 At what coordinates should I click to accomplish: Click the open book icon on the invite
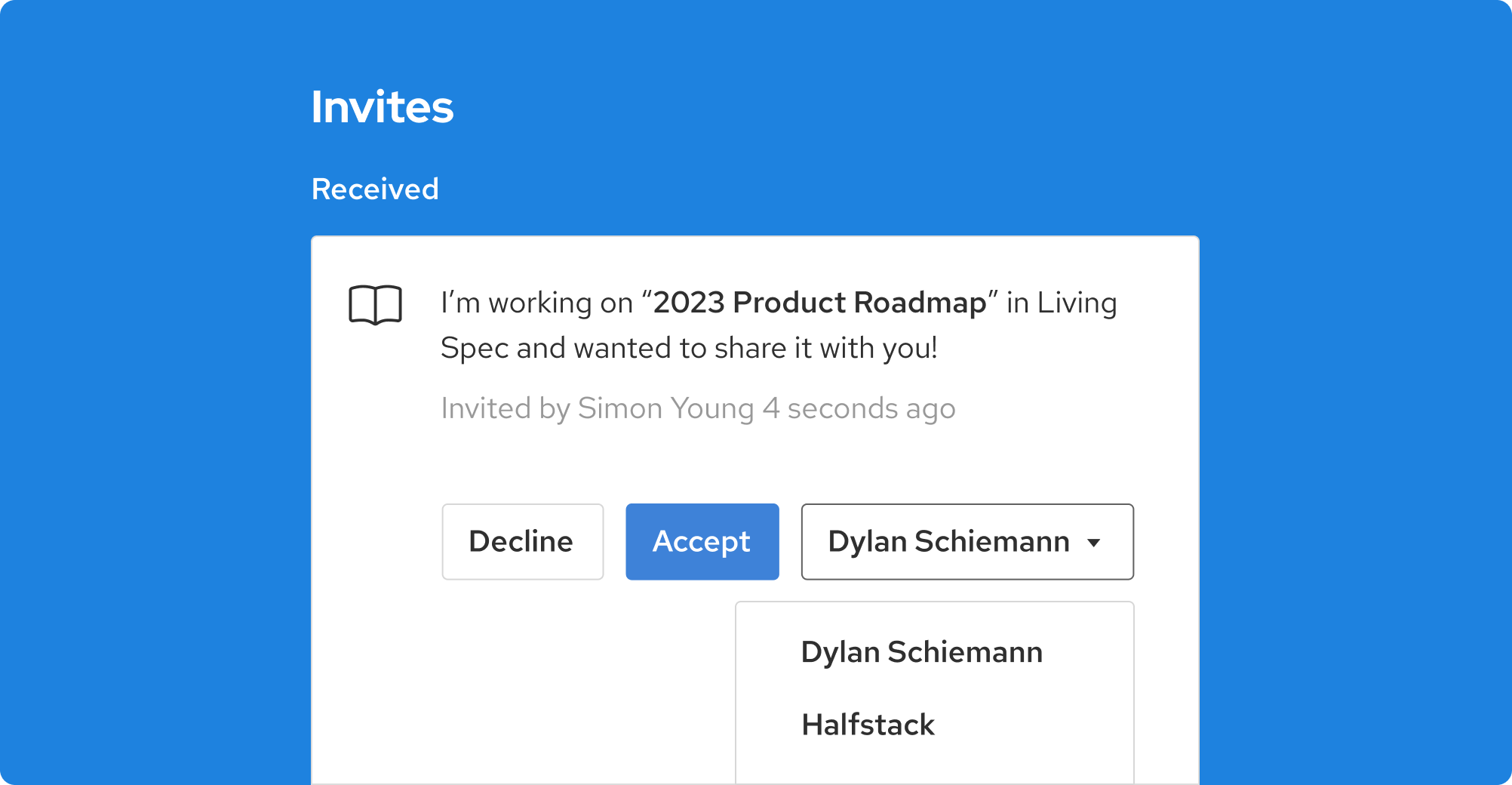[375, 305]
